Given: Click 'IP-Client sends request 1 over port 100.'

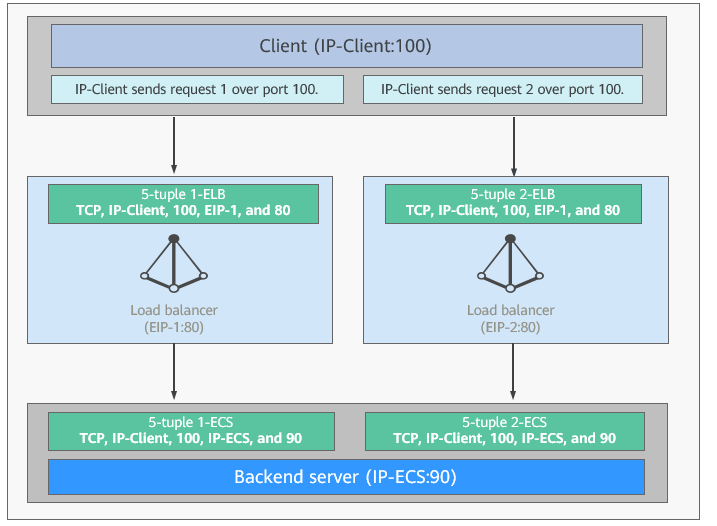Looking at the screenshot, I should [x=197, y=90].
